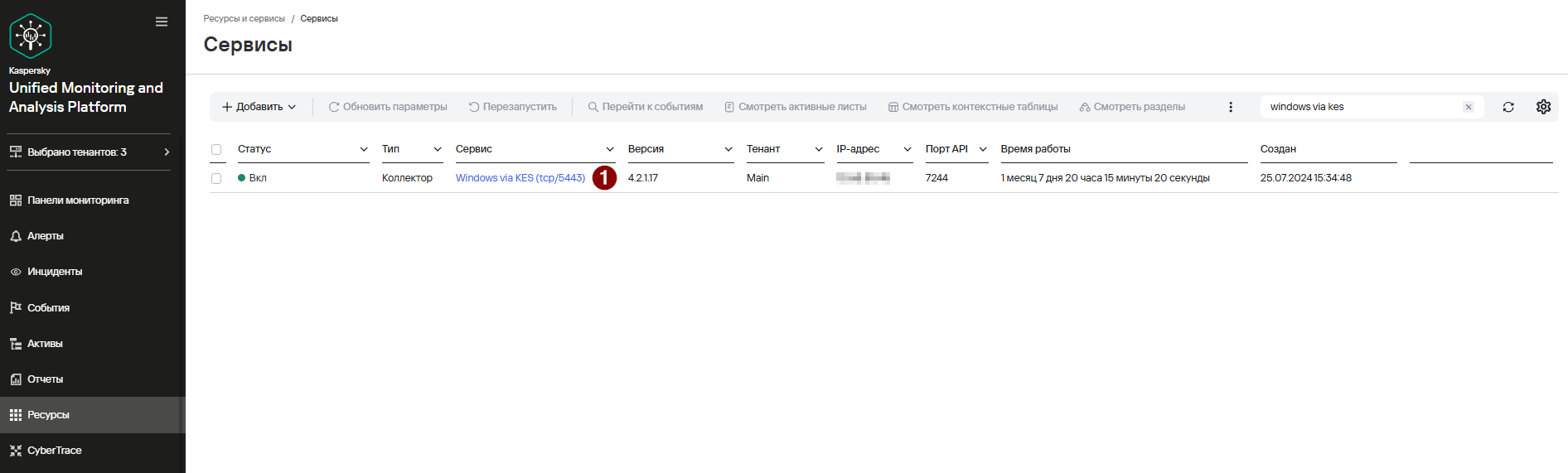This screenshot has width=1568, height=473.
Task: Open table settings gear icon
Action: point(1543,107)
